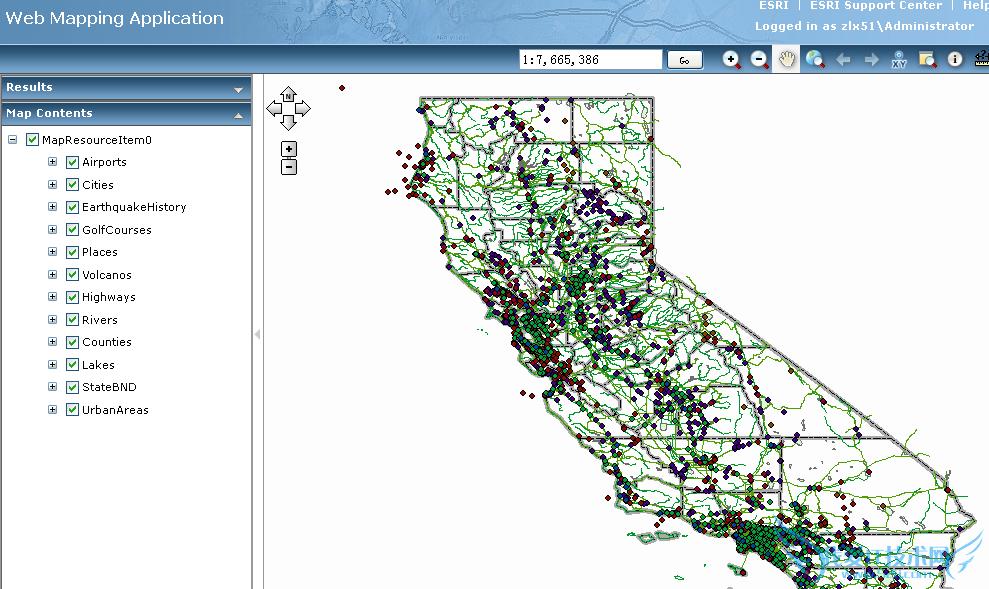989x589 pixels.
Task: Pan map north with up arrow
Action: [288, 94]
